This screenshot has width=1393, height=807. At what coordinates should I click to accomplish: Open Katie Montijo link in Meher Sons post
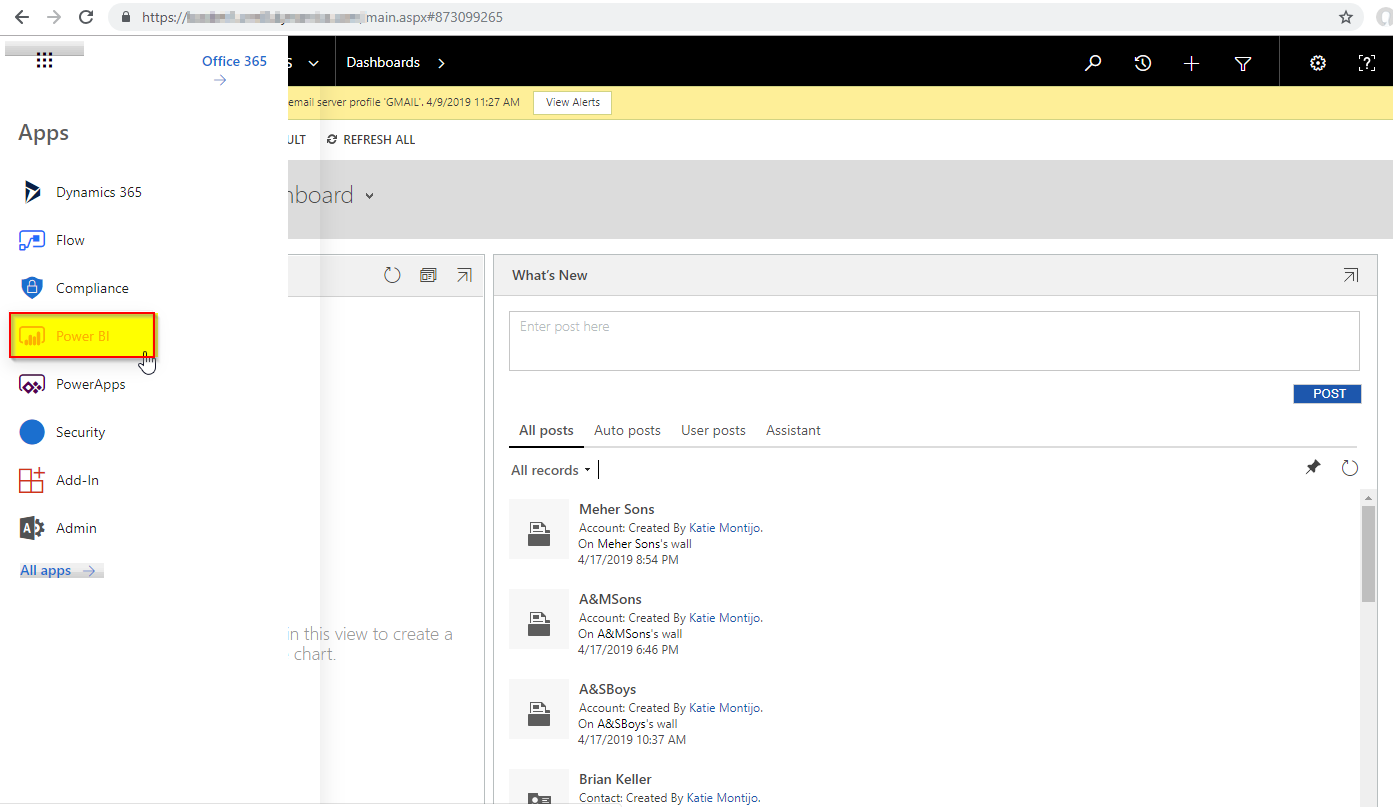[x=725, y=528]
